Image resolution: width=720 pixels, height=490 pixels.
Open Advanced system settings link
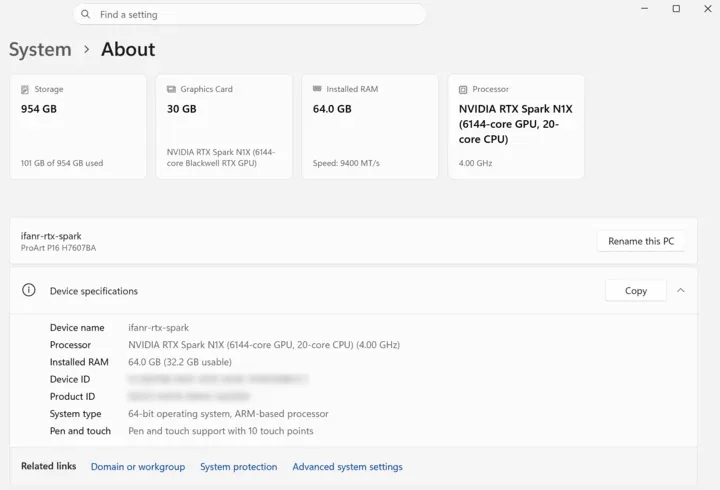click(x=348, y=467)
